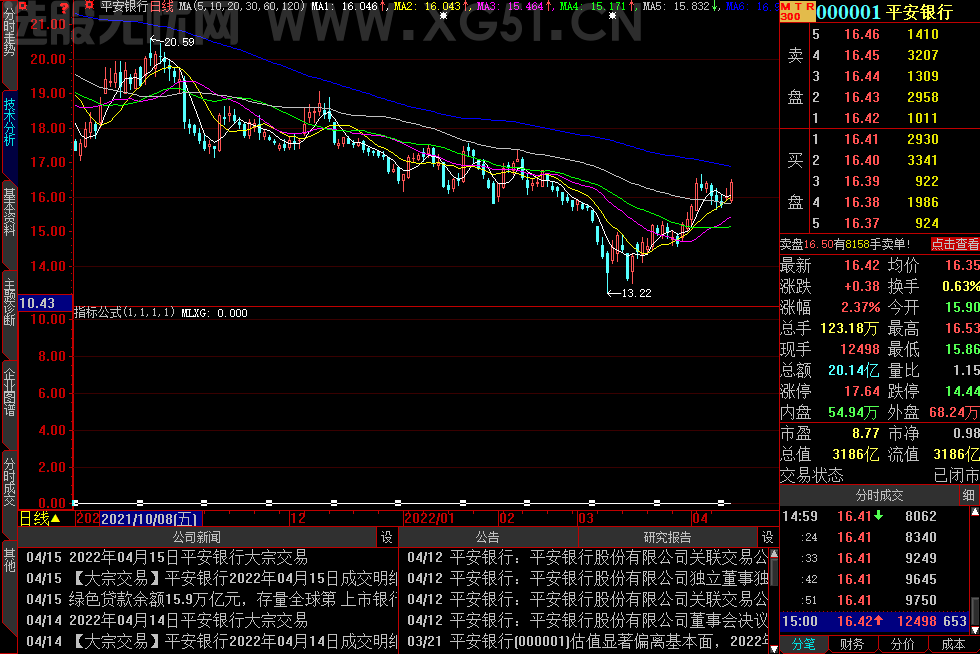Click the 总手 123.18万 value

[x=849, y=328]
